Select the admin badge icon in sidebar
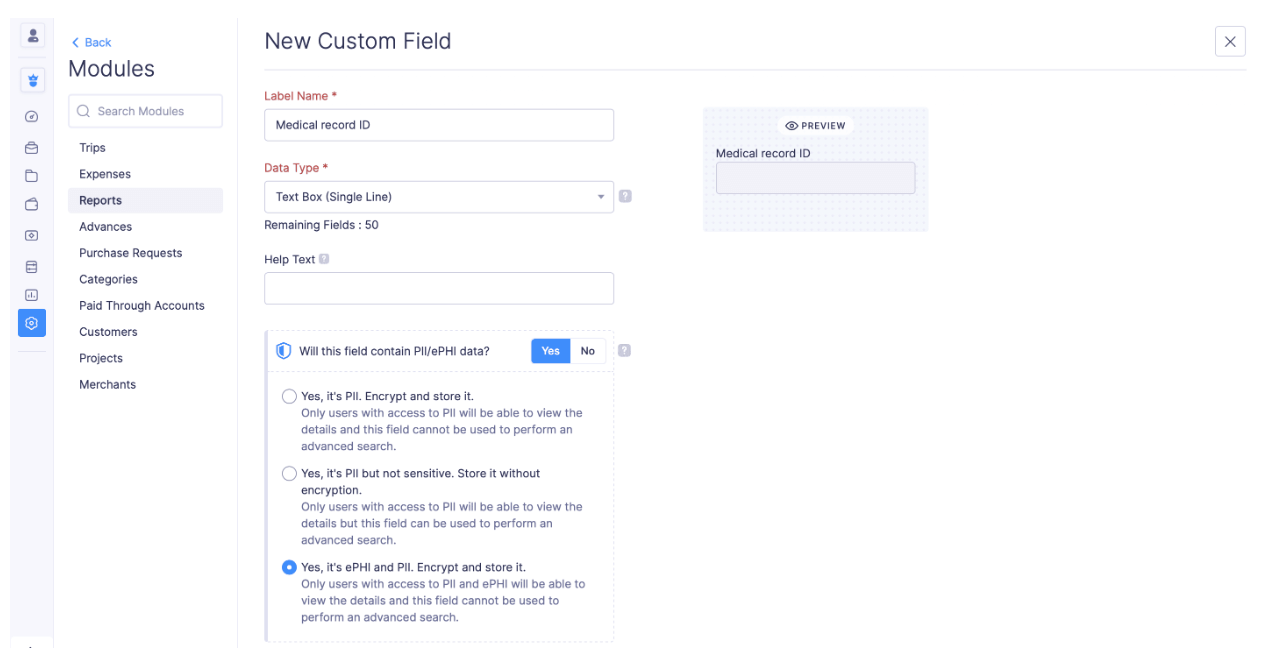Viewport: 1264px width, 668px height. pos(32,80)
